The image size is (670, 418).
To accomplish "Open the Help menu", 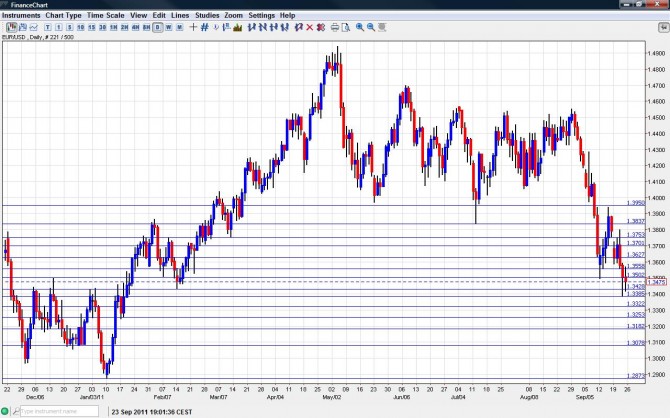I will pyautogui.click(x=288, y=15).
